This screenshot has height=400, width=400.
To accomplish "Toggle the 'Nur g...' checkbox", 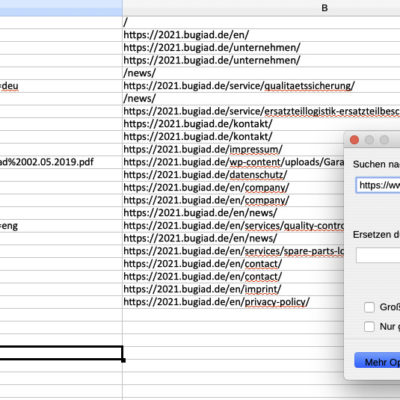I will (x=369, y=326).
